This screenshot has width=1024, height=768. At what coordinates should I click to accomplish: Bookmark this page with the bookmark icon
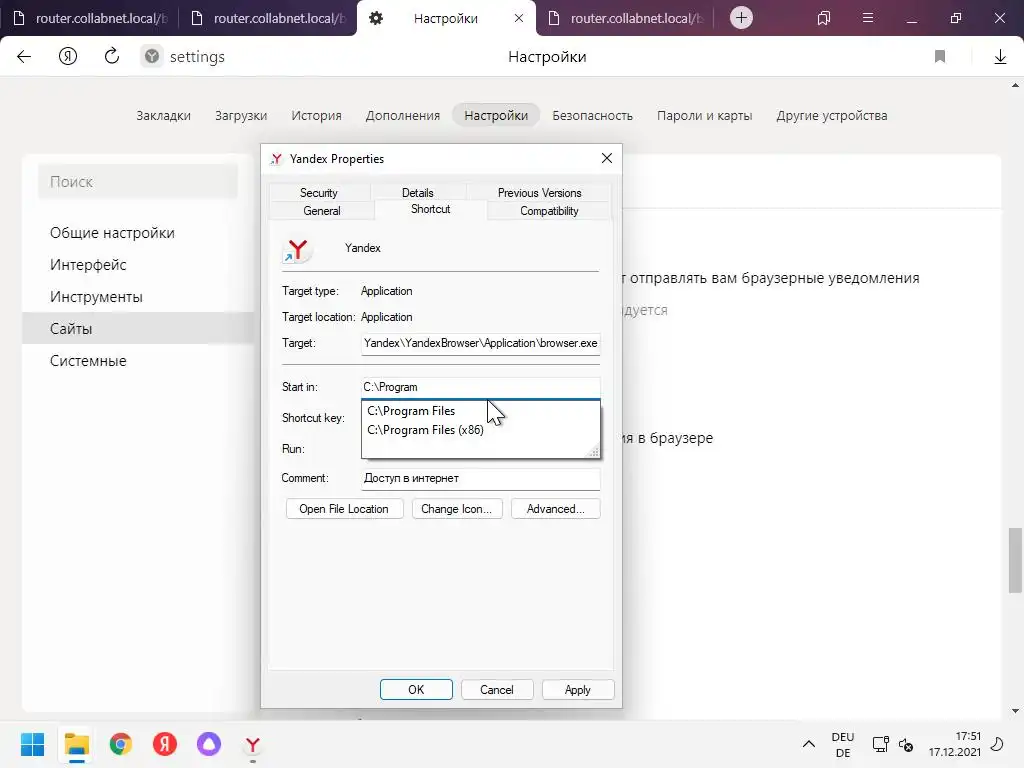(x=940, y=57)
